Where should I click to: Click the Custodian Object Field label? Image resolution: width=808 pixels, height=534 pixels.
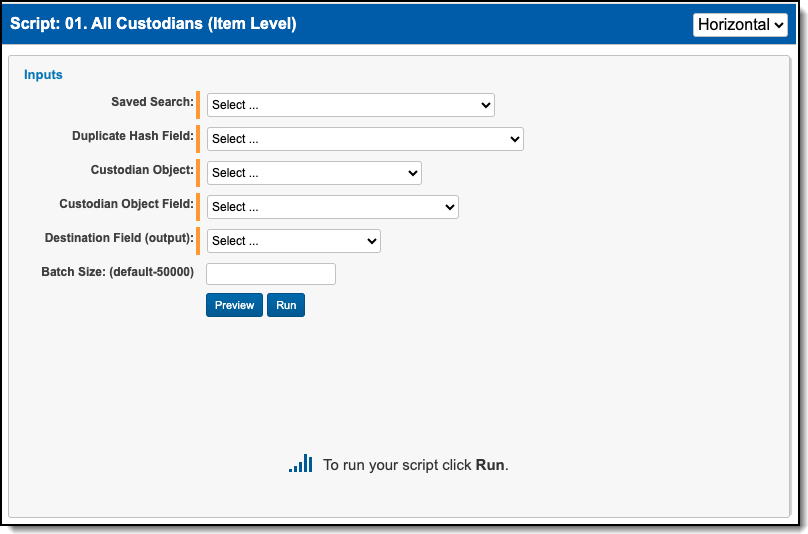126,204
